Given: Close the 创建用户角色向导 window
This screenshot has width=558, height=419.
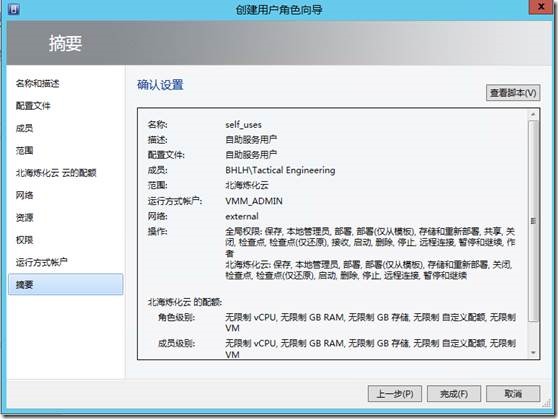Looking at the screenshot, I should click(541, 7).
